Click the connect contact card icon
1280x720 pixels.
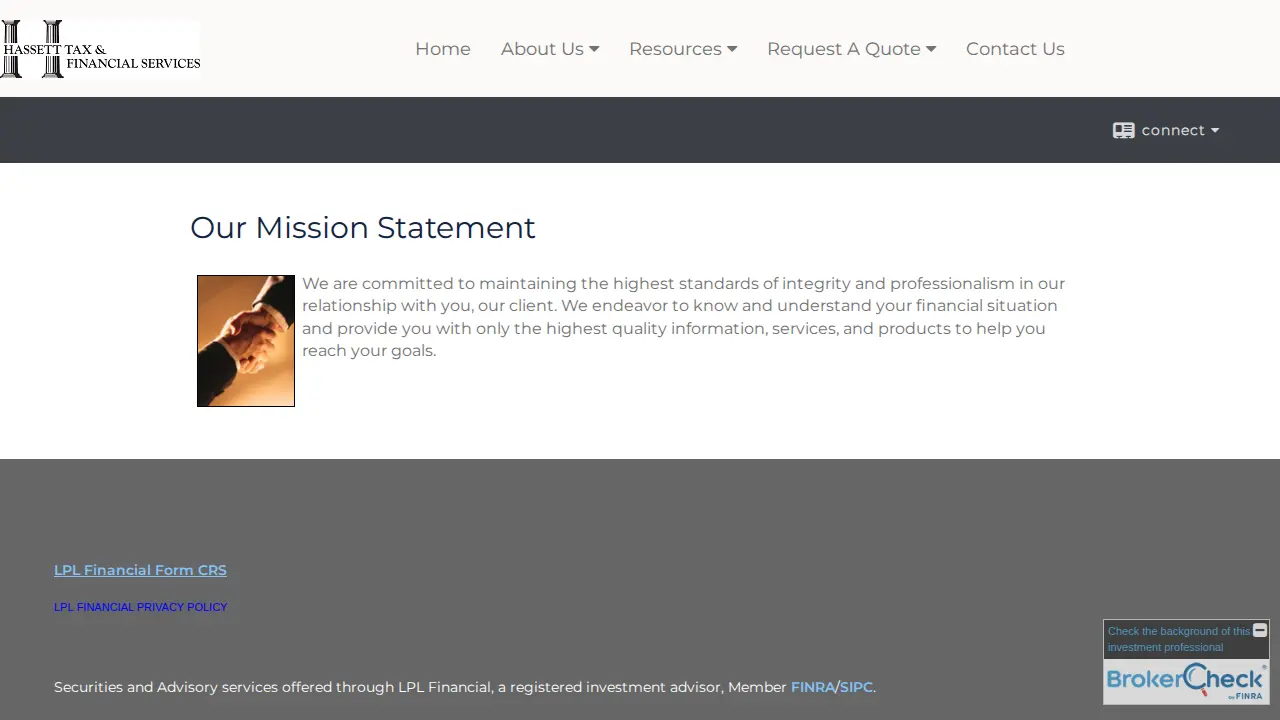click(x=1123, y=130)
